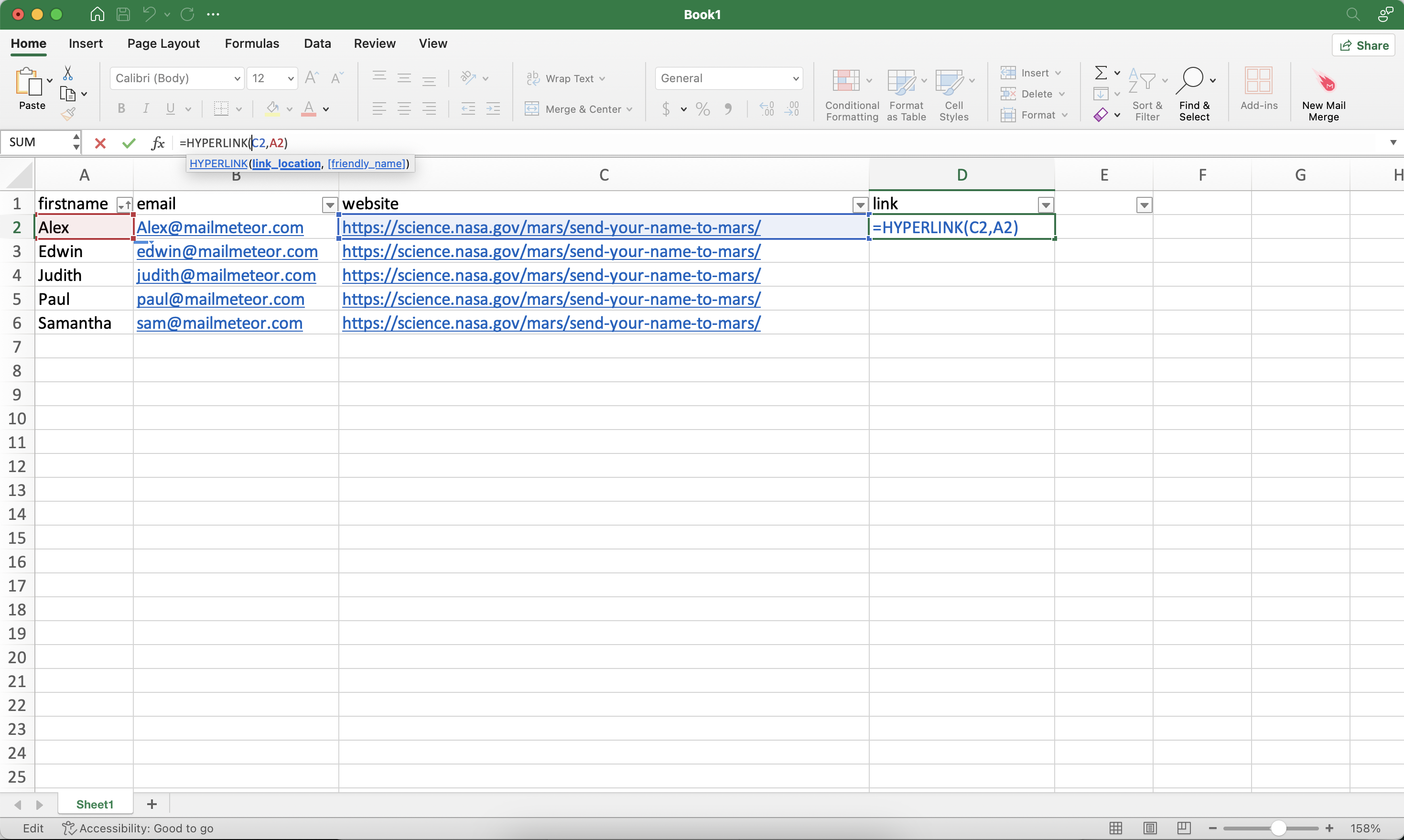Open the Data ribbon tab
Image resolution: width=1404 pixels, height=840 pixels.
[x=317, y=43]
